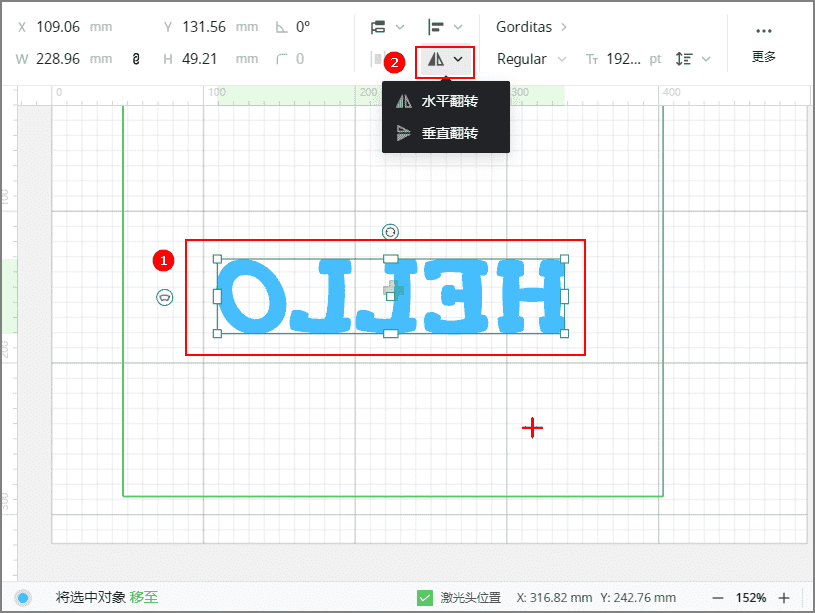Toggle the 激光头位置 checkbox
815x613 pixels.
[425, 598]
